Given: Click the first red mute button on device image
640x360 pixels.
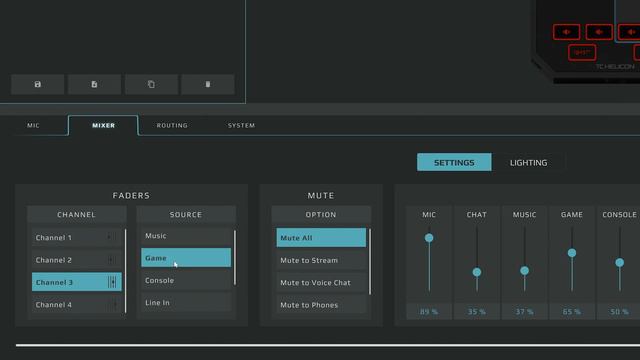Looking at the screenshot, I should click(567, 32).
